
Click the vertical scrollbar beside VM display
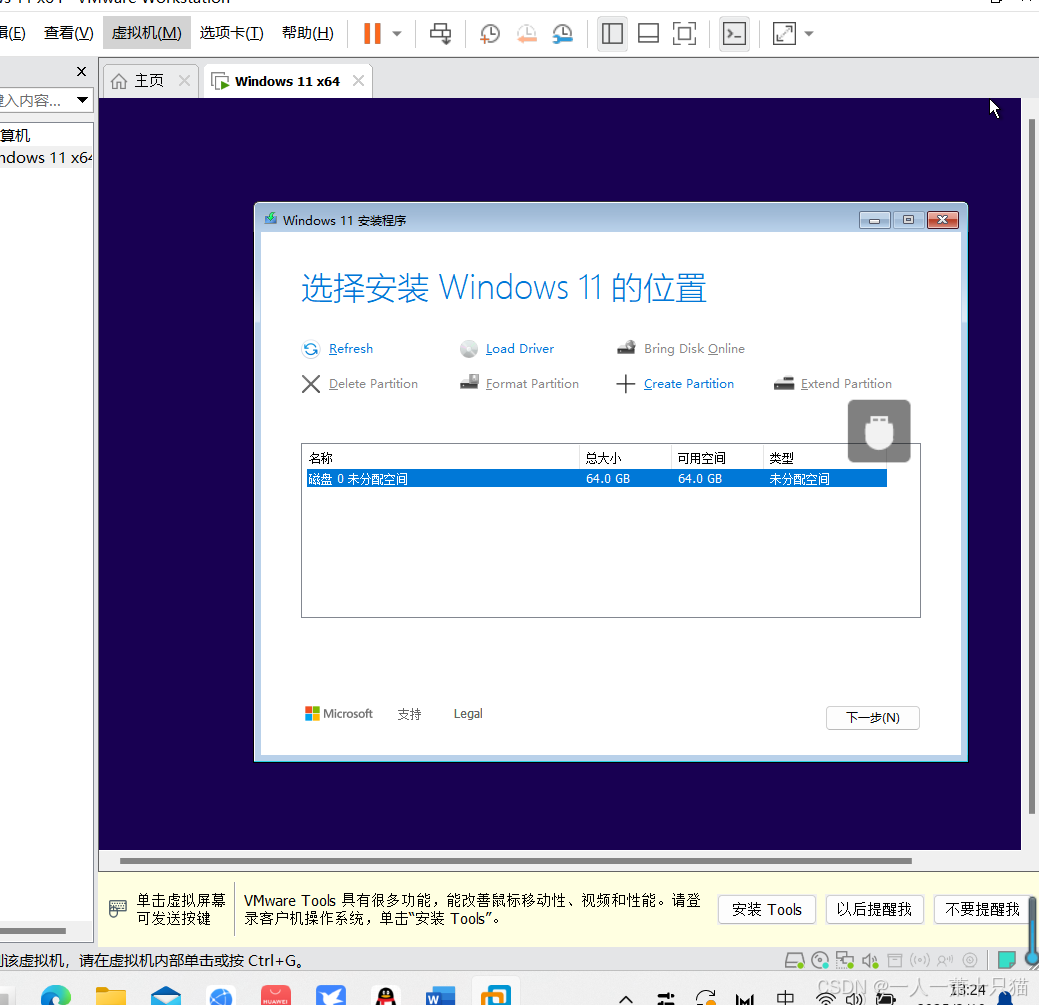[1032, 466]
